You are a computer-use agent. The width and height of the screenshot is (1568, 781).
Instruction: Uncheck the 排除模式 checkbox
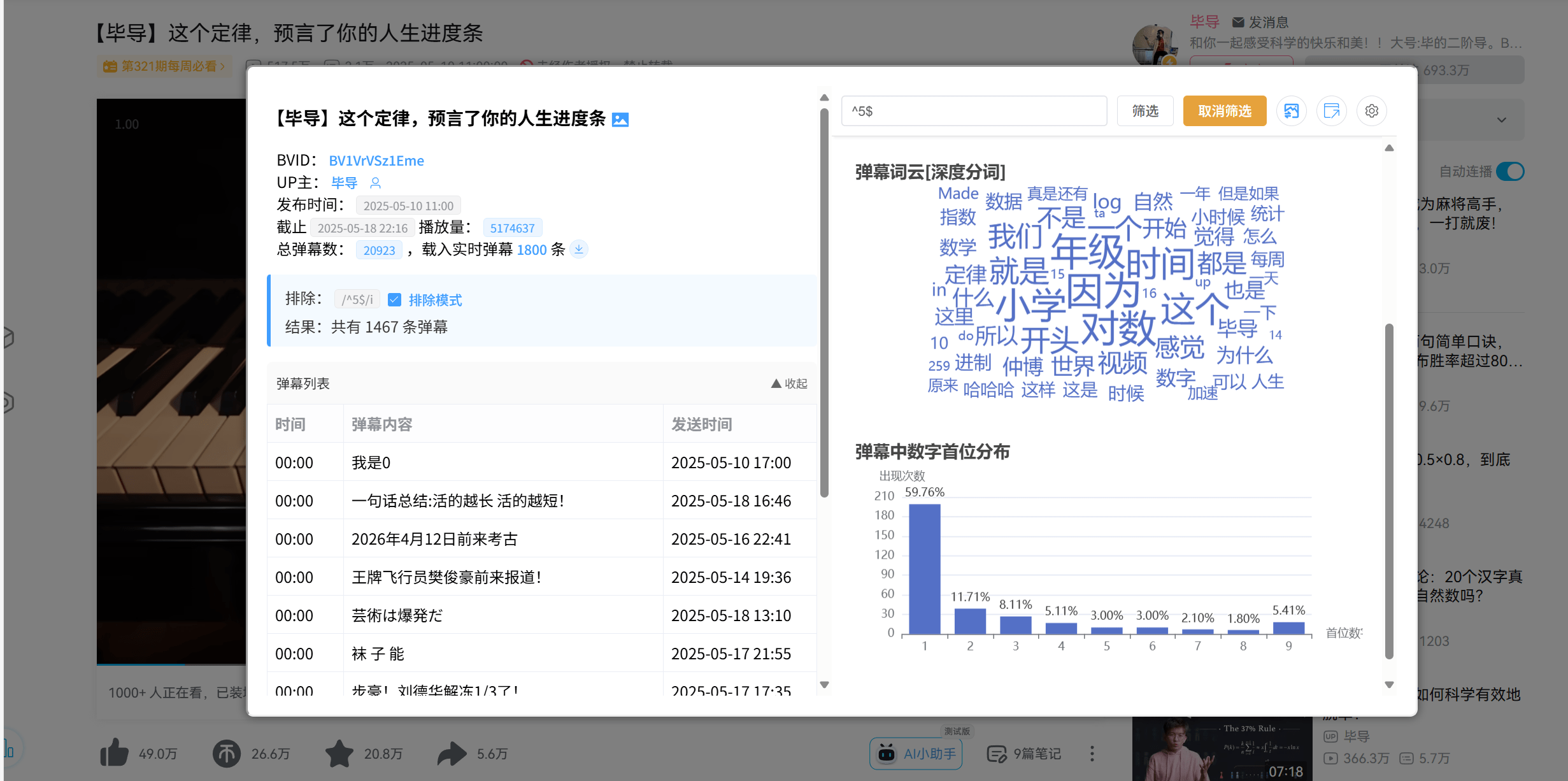pos(395,299)
